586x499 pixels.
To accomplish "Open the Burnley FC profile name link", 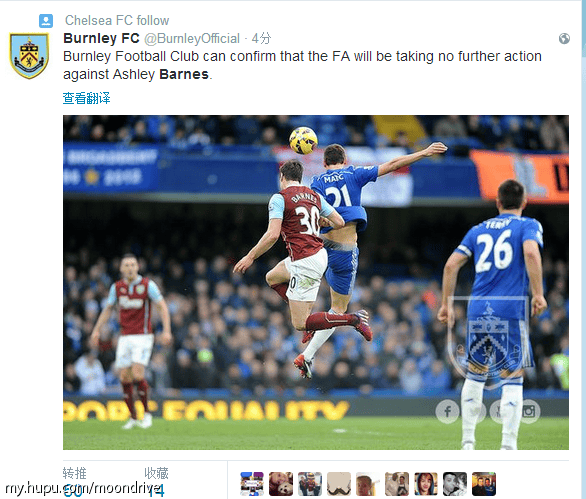I will tap(101, 38).
